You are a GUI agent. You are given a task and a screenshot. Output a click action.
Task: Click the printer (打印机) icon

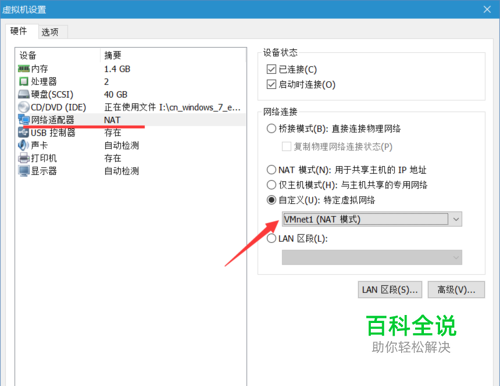pos(24,158)
